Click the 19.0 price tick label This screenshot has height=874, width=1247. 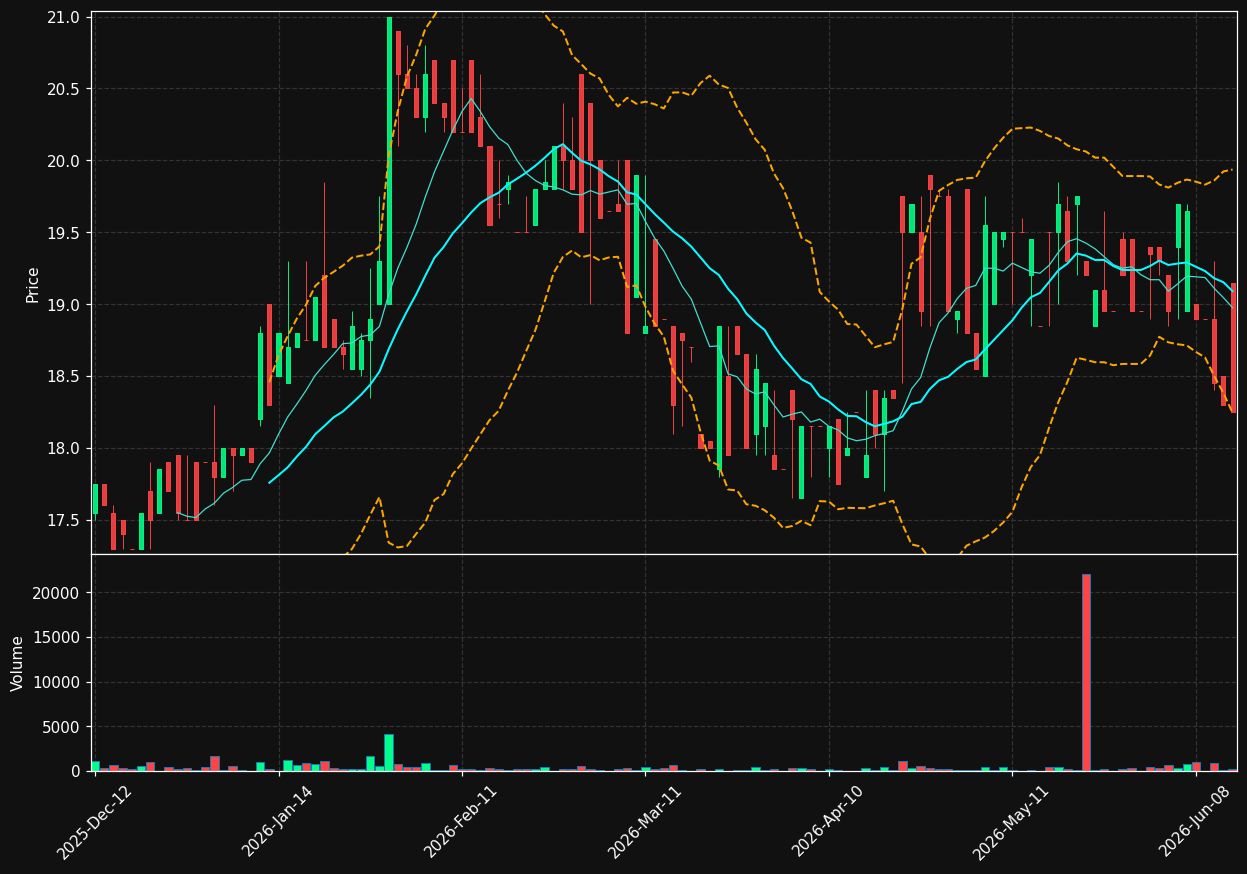coord(64,305)
